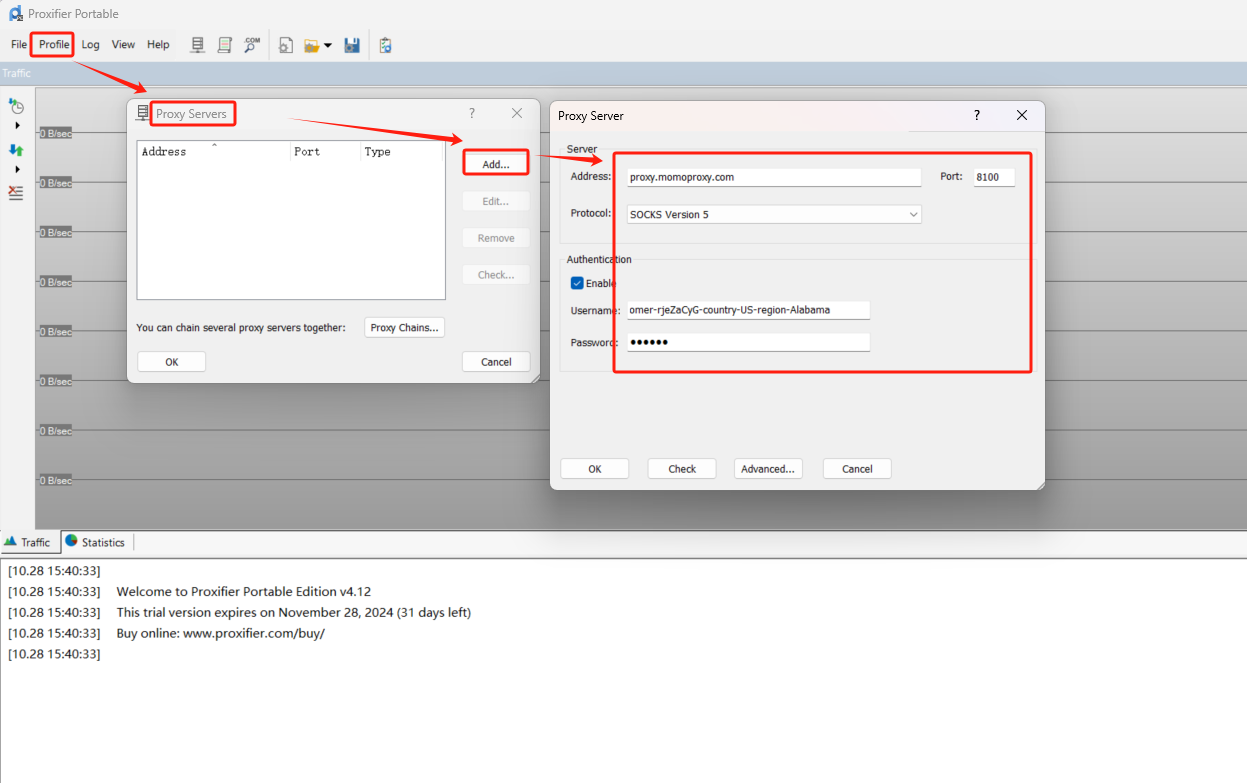Click the Proxifier app icon in title bar
Screen dimensions: 1247x783
(16, 14)
